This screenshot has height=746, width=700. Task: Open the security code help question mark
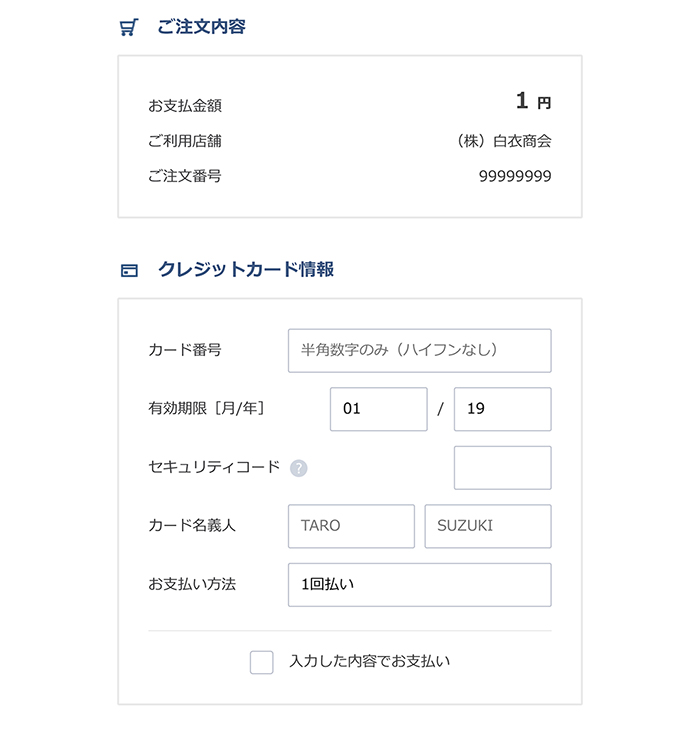pos(299,468)
